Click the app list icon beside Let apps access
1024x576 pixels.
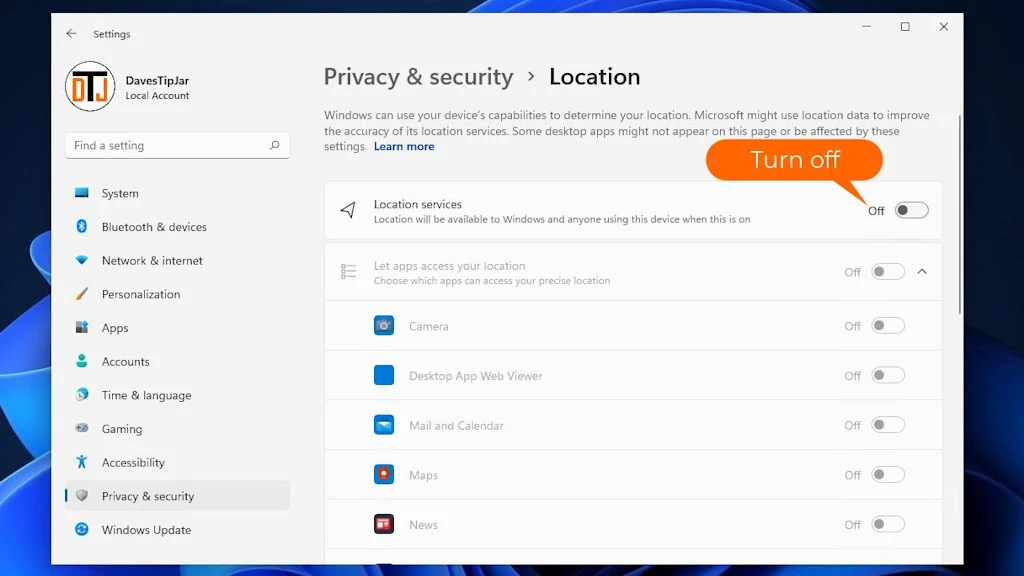[x=348, y=271]
